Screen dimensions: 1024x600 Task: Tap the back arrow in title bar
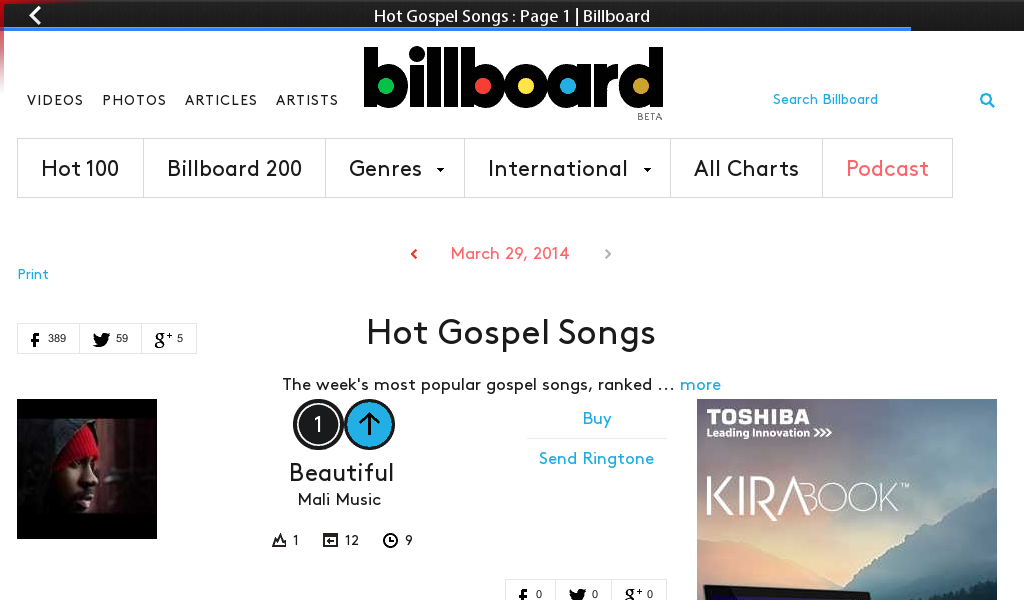point(35,15)
